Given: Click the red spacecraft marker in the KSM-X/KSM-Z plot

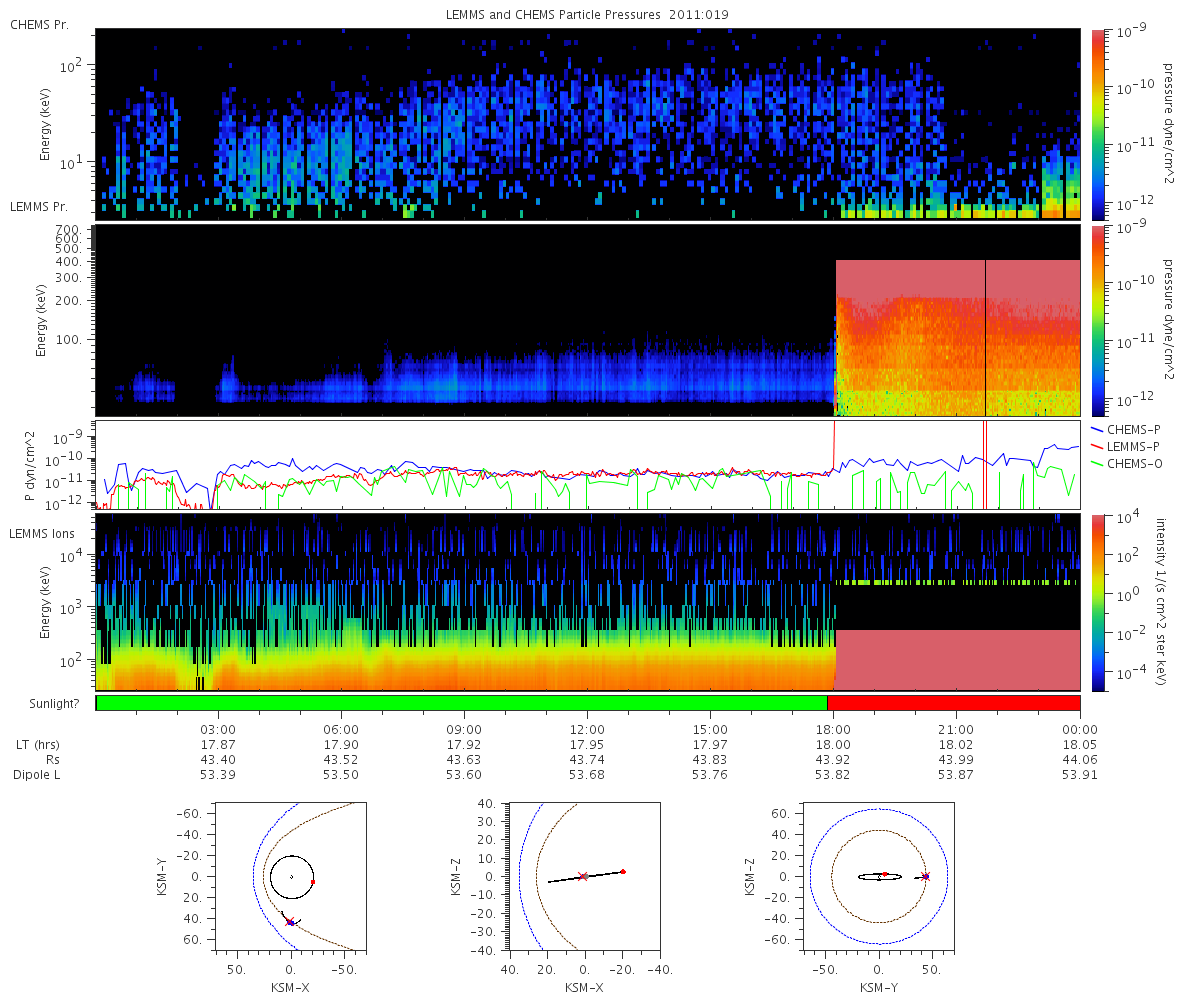Looking at the screenshot, I should click(623, 871).
